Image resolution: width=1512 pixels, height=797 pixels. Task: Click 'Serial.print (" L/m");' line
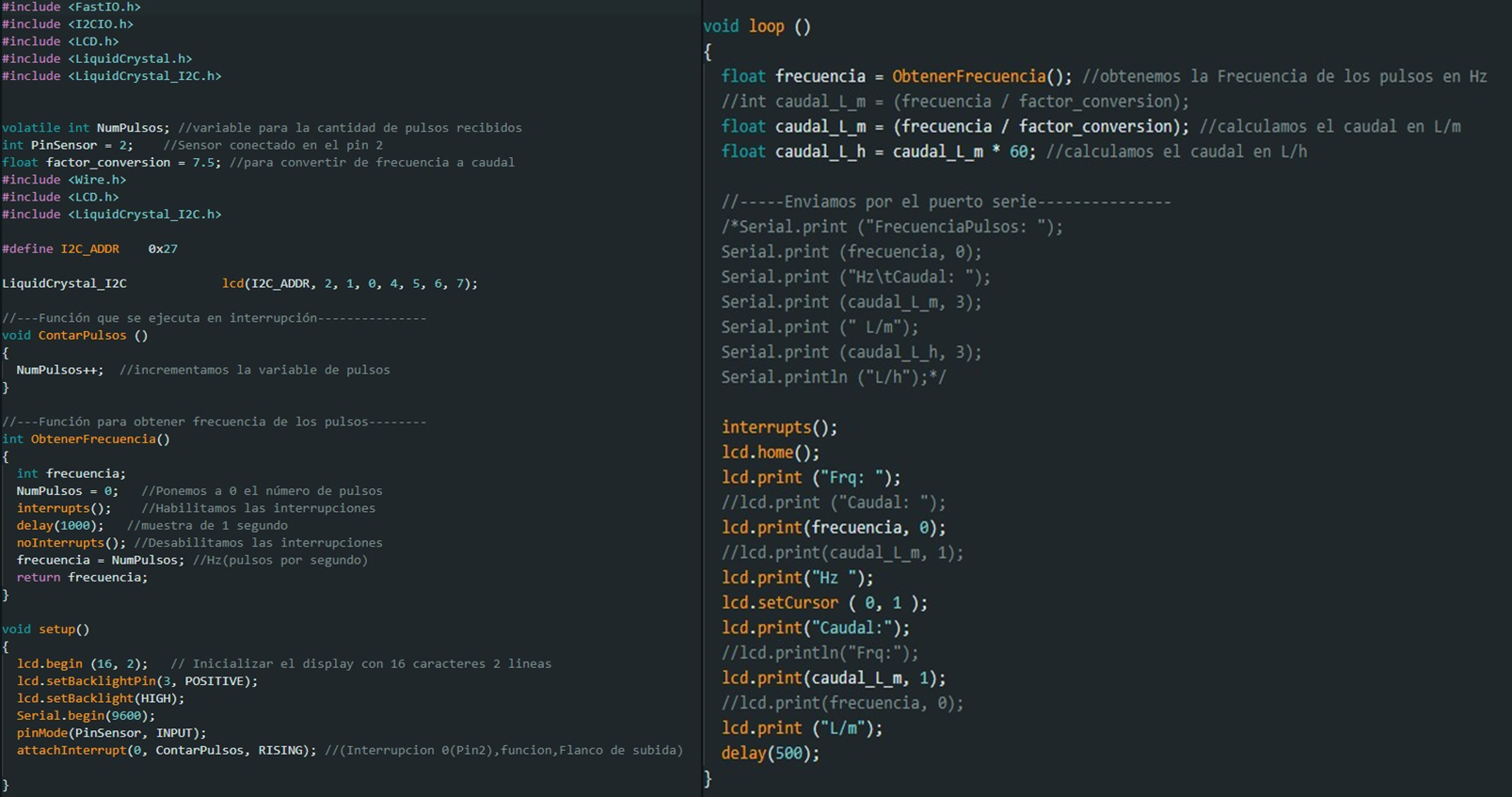tap(820, 327)
